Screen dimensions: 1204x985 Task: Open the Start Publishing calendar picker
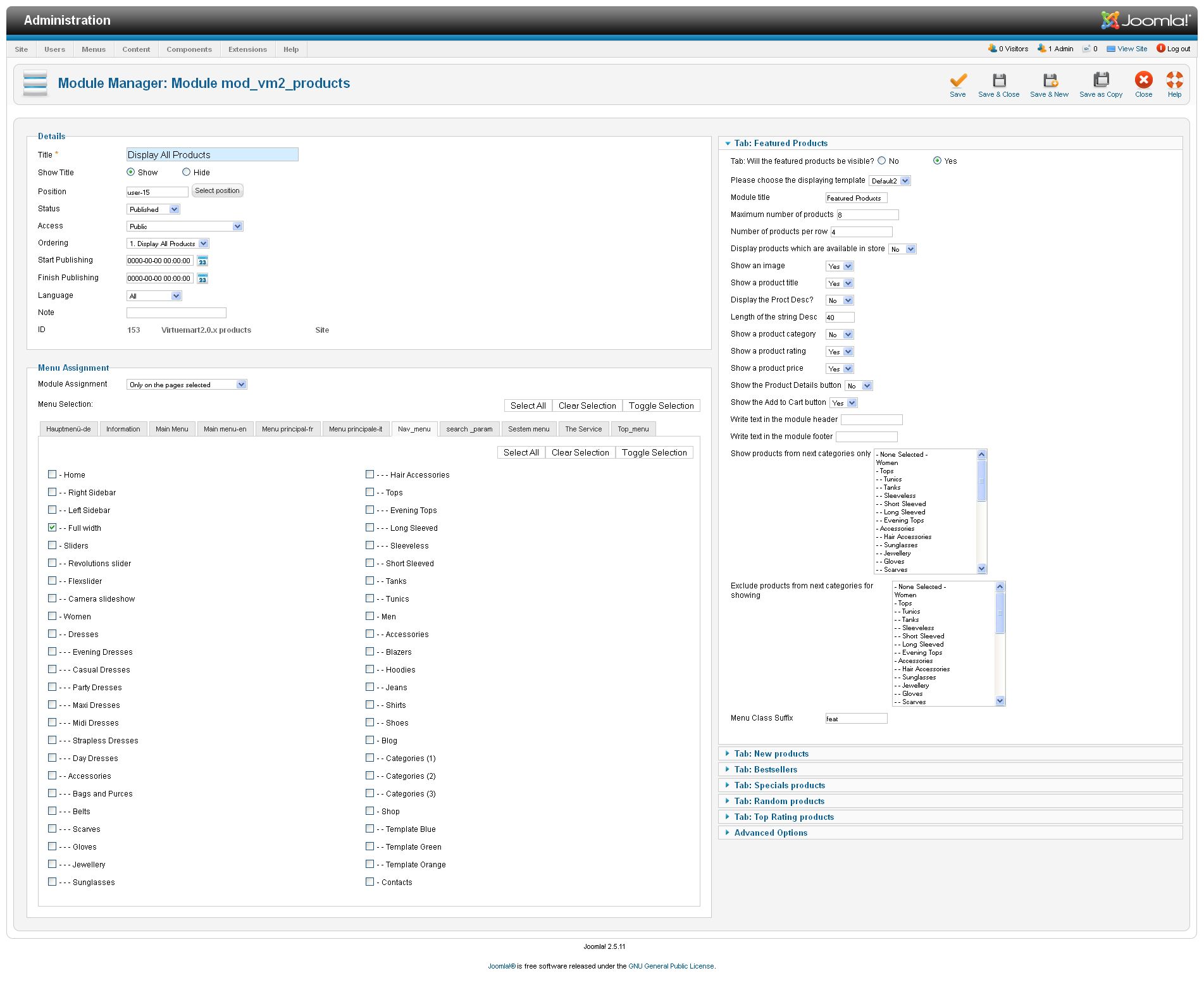click(x=202, y=261)
